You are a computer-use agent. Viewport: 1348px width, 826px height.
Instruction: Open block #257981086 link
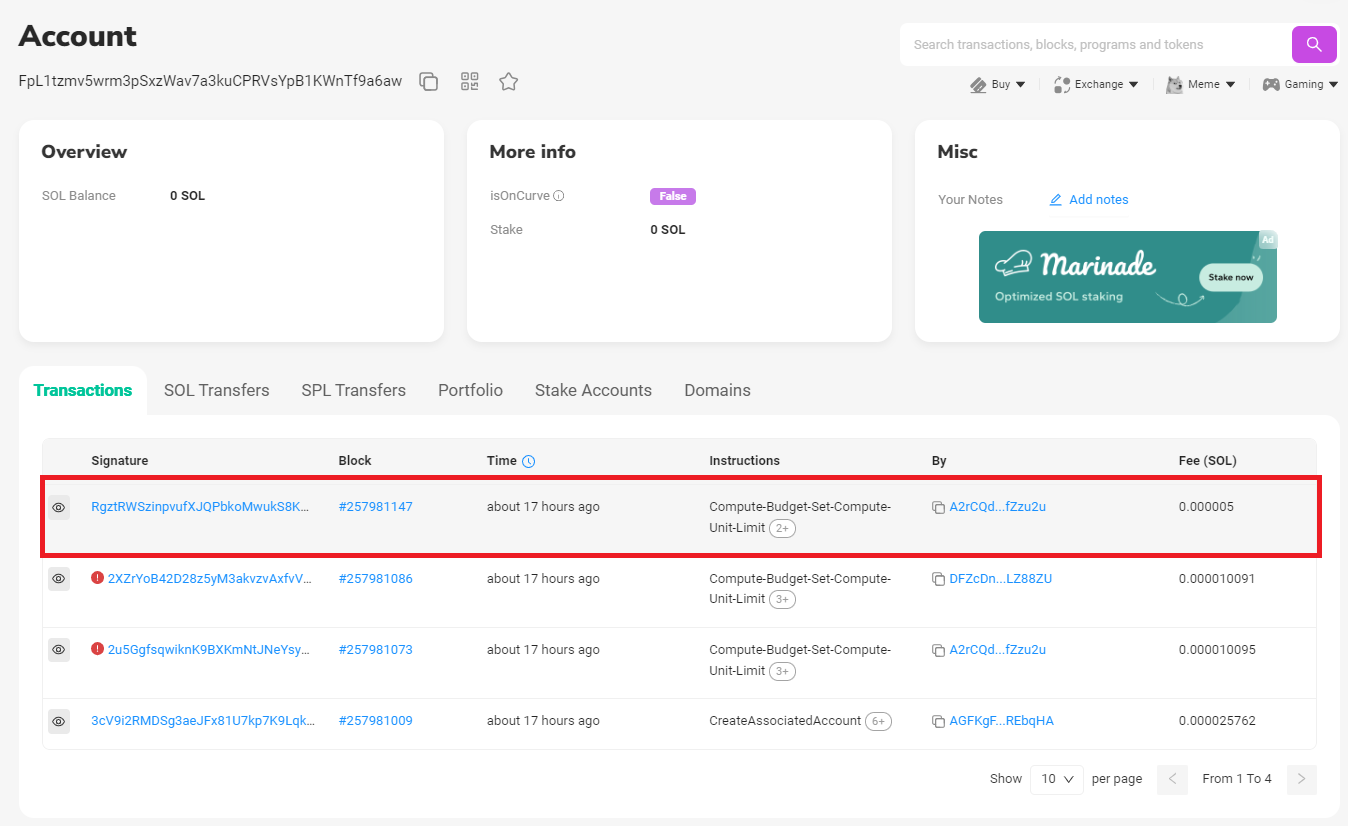pyautogui.click(x=375, y=579)
